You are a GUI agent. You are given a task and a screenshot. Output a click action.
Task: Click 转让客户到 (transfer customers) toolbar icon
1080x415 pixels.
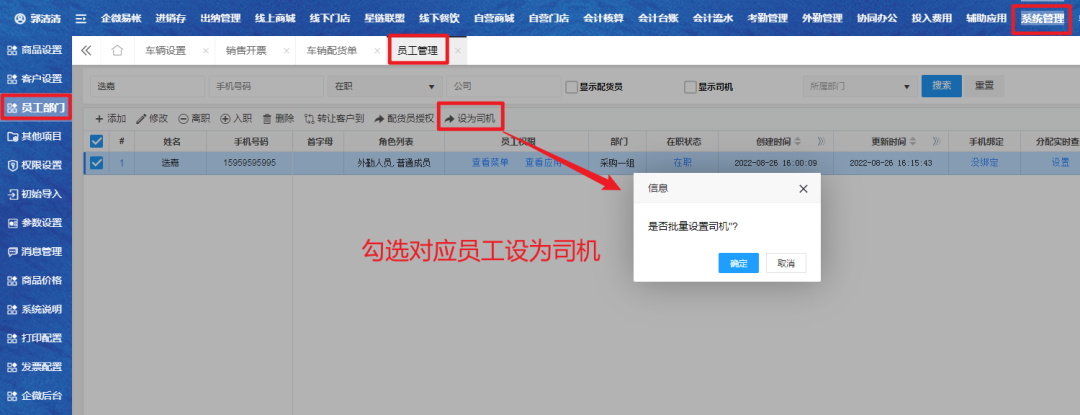pyautogui.click(x=309, y=118)
